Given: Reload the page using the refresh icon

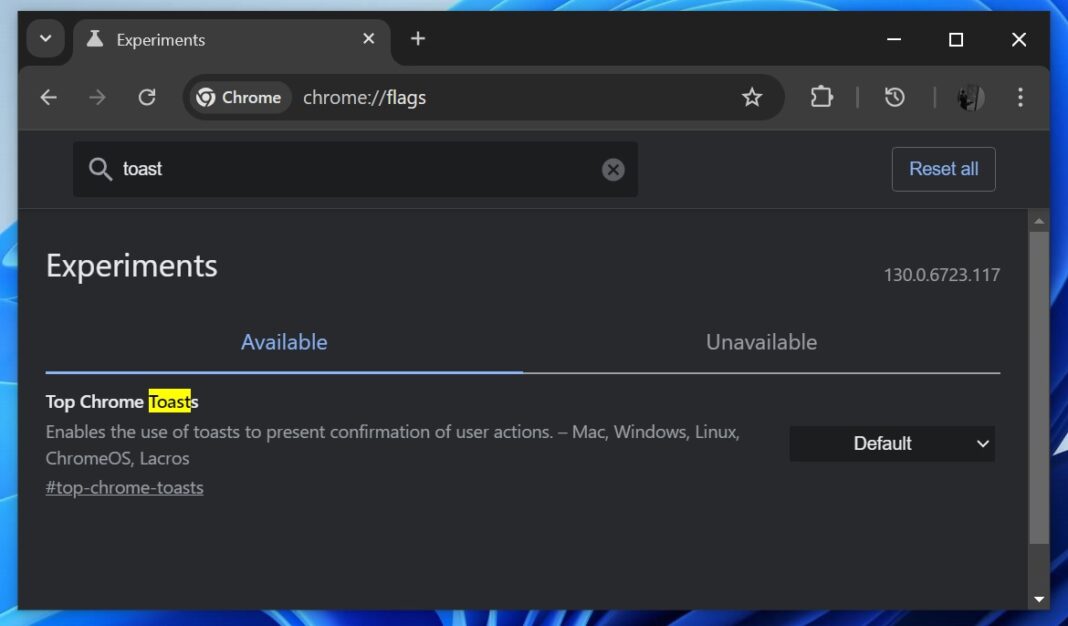Looking at the screenshot, I should [x=147, y=97].
